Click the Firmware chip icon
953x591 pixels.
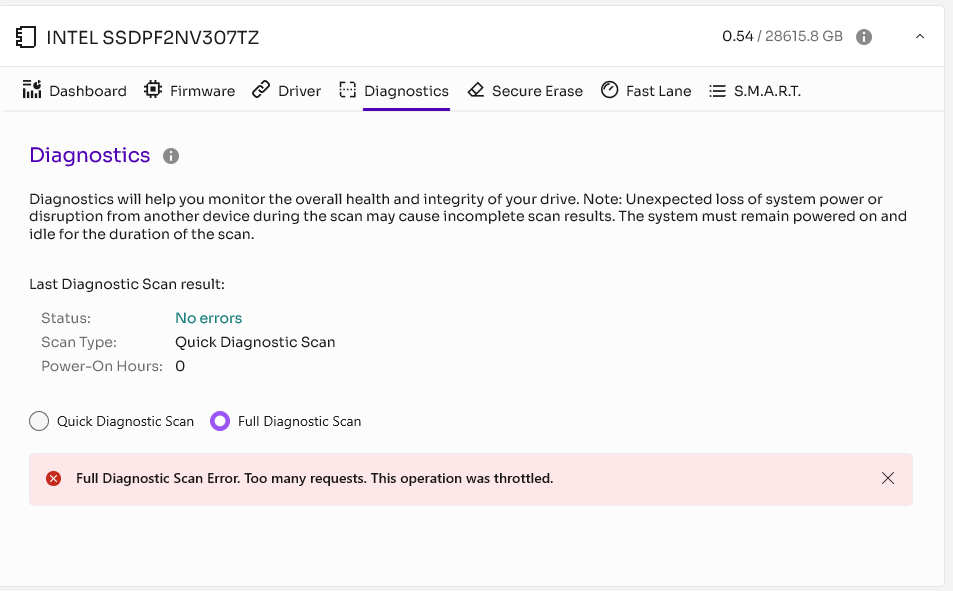coord(153,89)
